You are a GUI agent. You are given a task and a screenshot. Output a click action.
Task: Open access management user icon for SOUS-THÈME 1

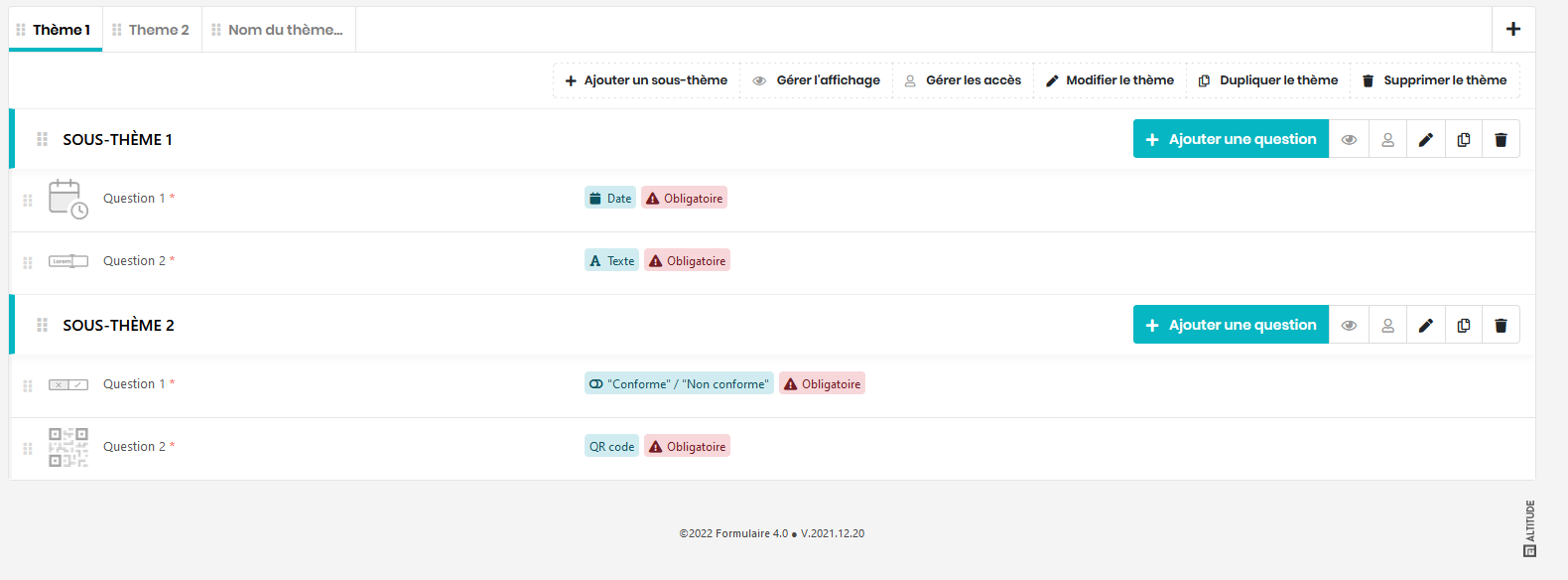(1387, 140)
